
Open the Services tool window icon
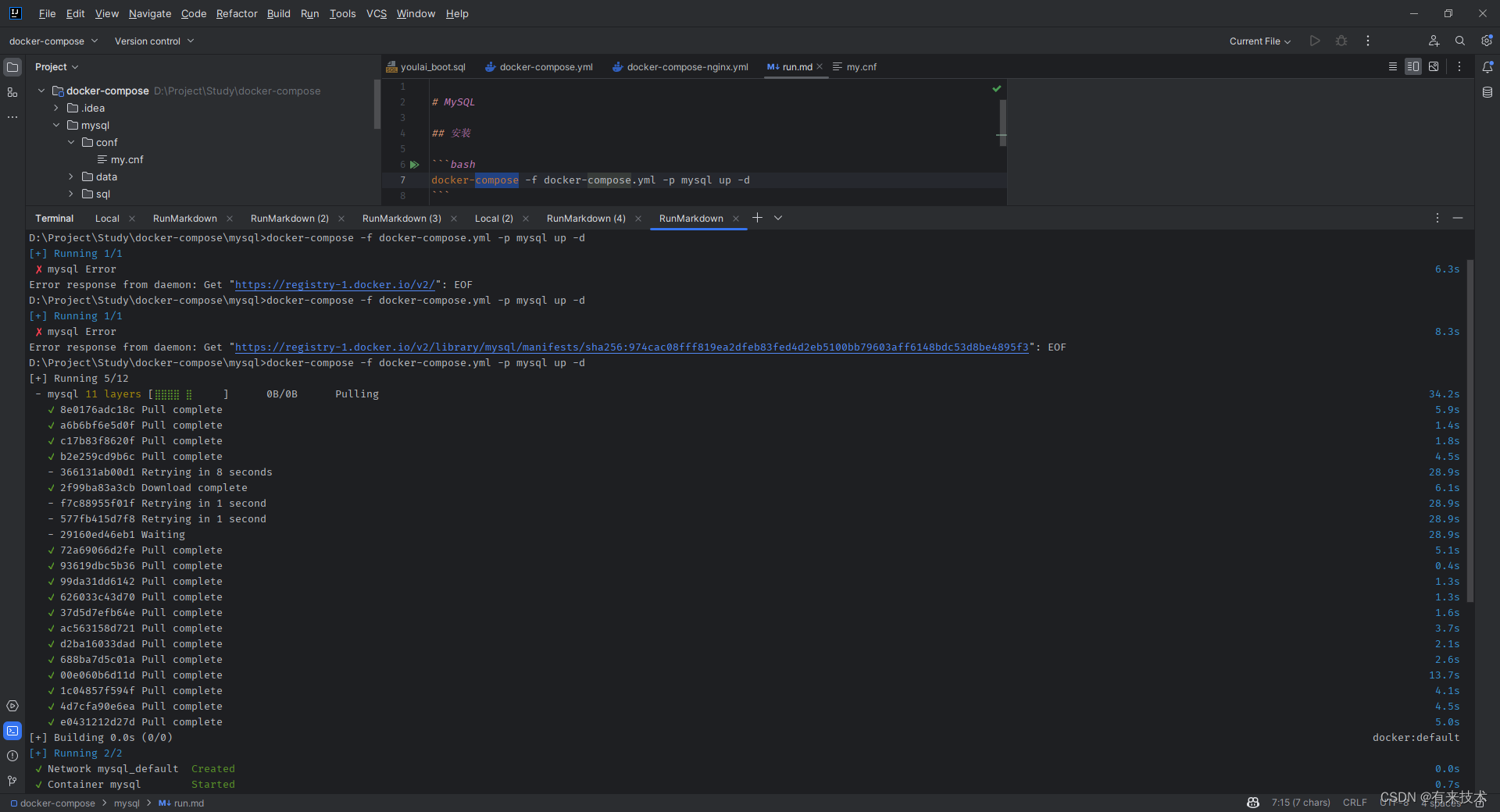click(x=12, y=706)
